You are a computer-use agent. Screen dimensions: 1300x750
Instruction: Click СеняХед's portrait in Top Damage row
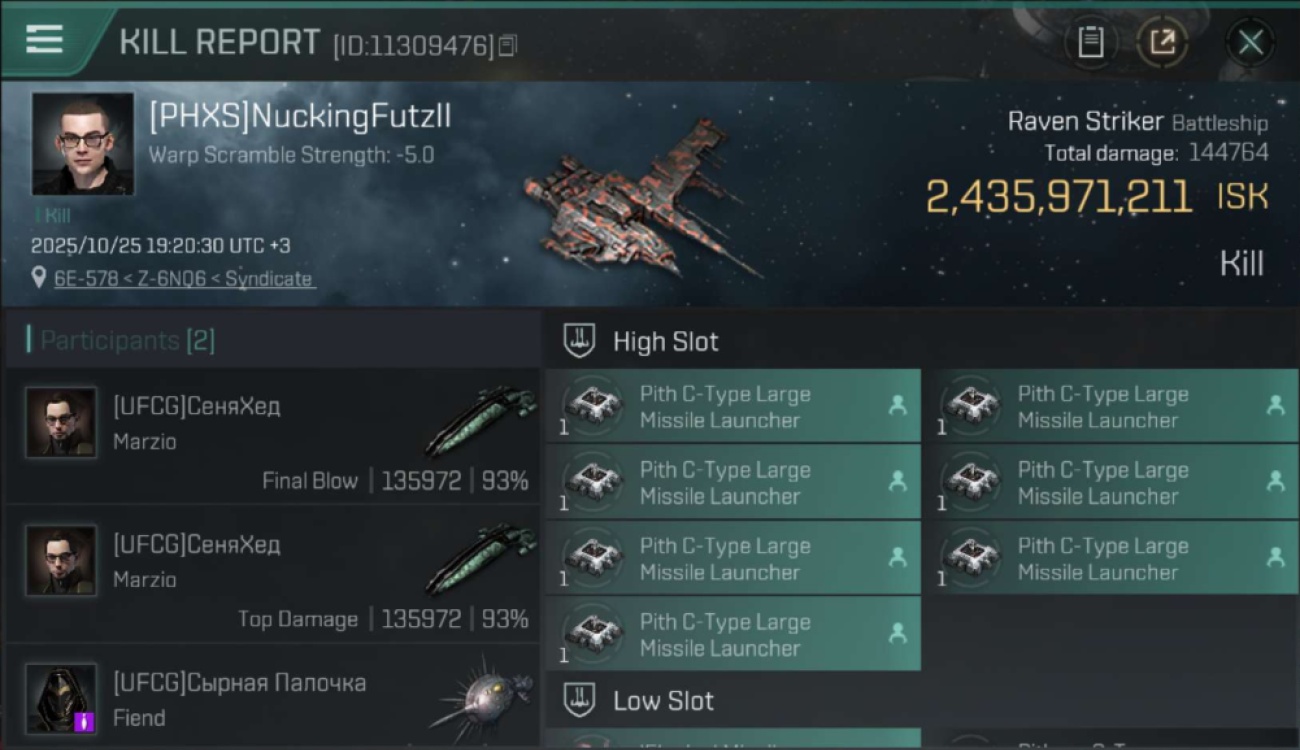tap(61, 561)
